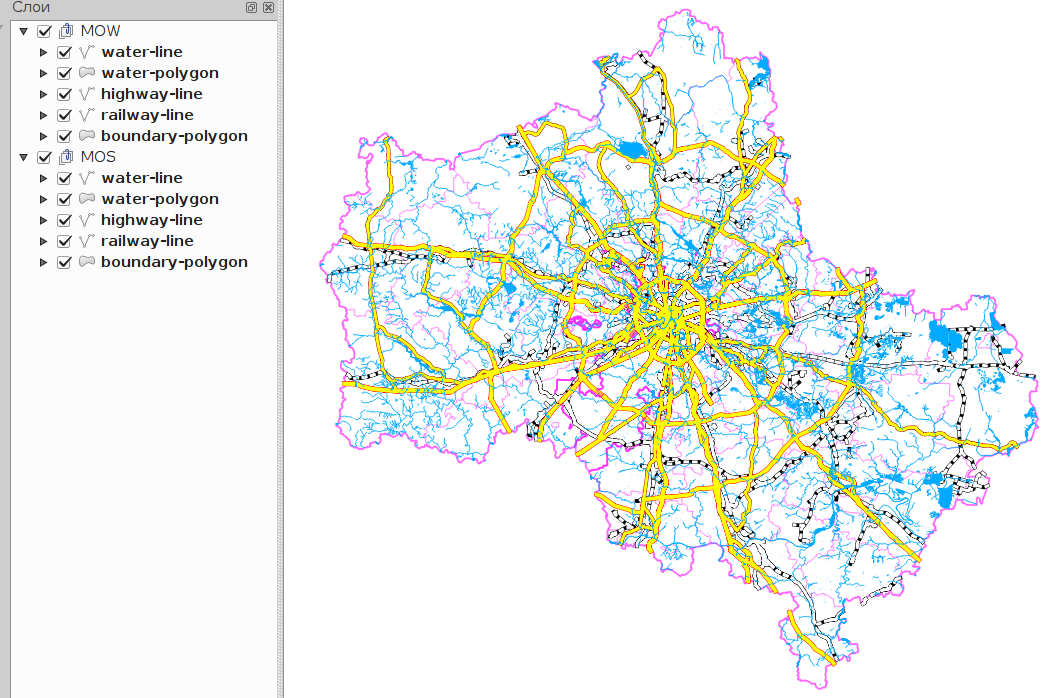Toggle MOW boundary-polygon layer checkbox

click(64, 136)
